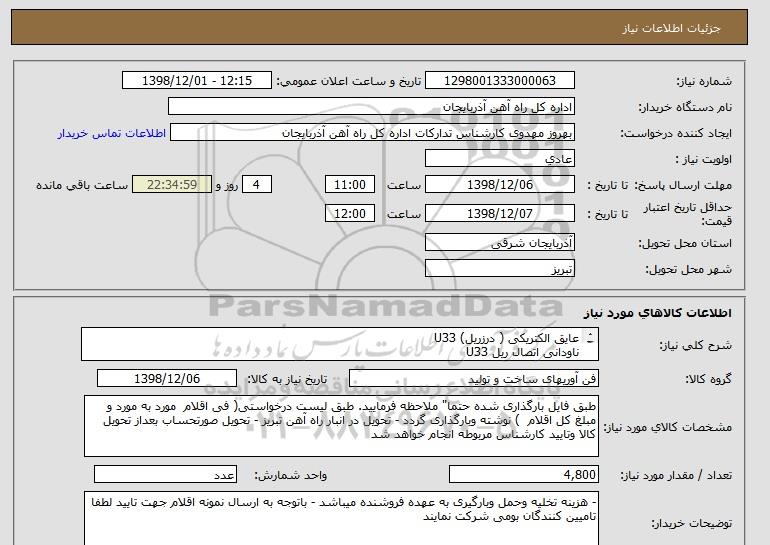Click the request creator field بهروز مهدوی
Viewport: 770px width, 545px height.
click(x=372, y=133)
